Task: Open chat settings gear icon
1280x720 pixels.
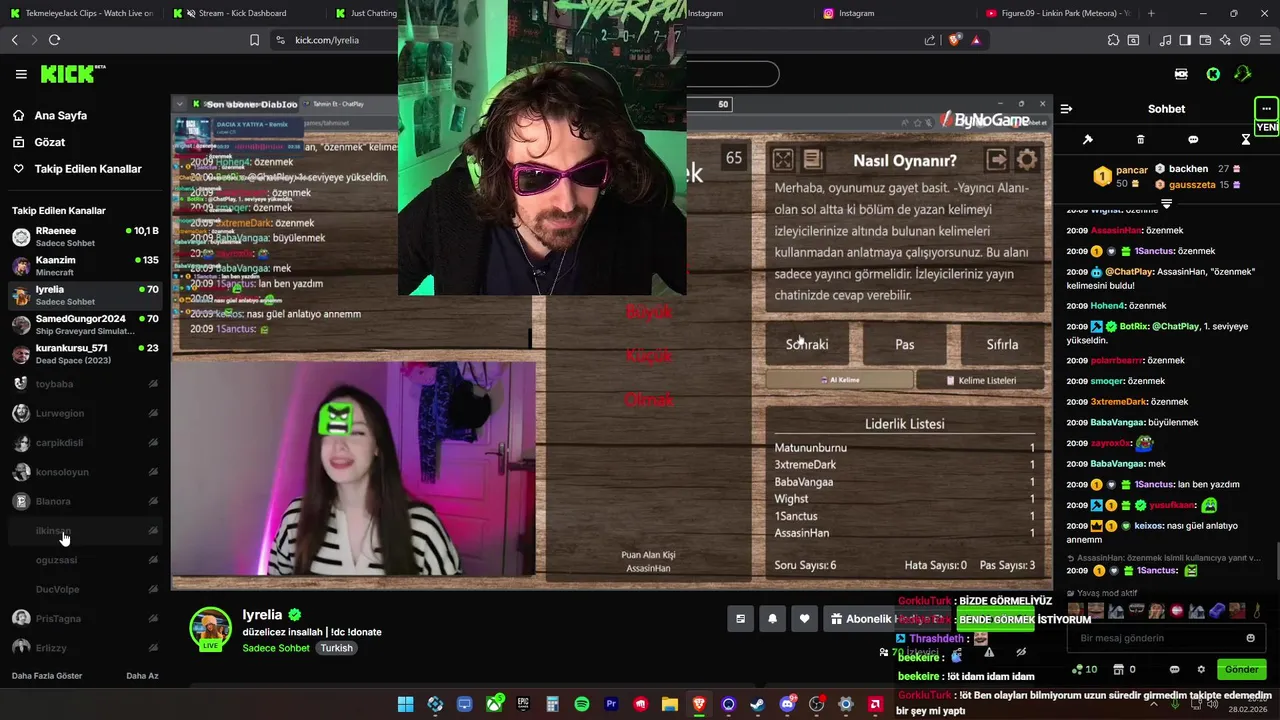Action: (x=1201, y=669)
